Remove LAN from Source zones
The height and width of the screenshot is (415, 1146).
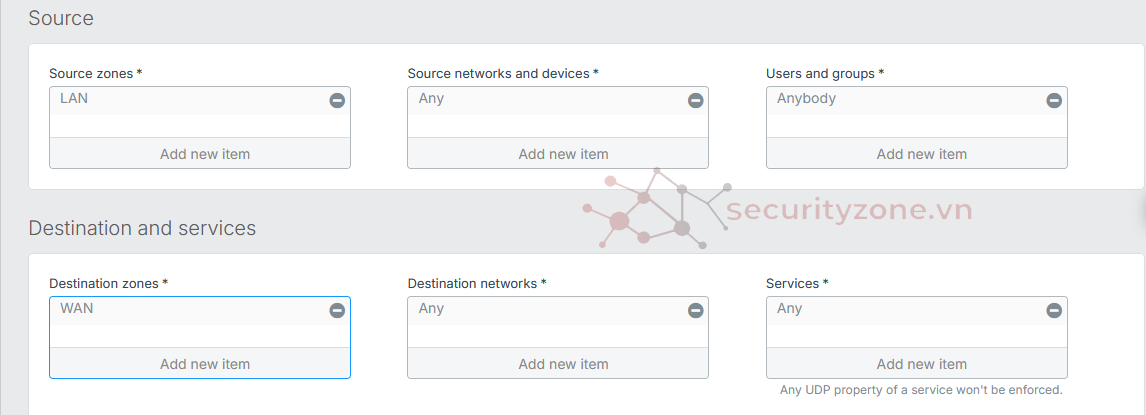[337, 100]
